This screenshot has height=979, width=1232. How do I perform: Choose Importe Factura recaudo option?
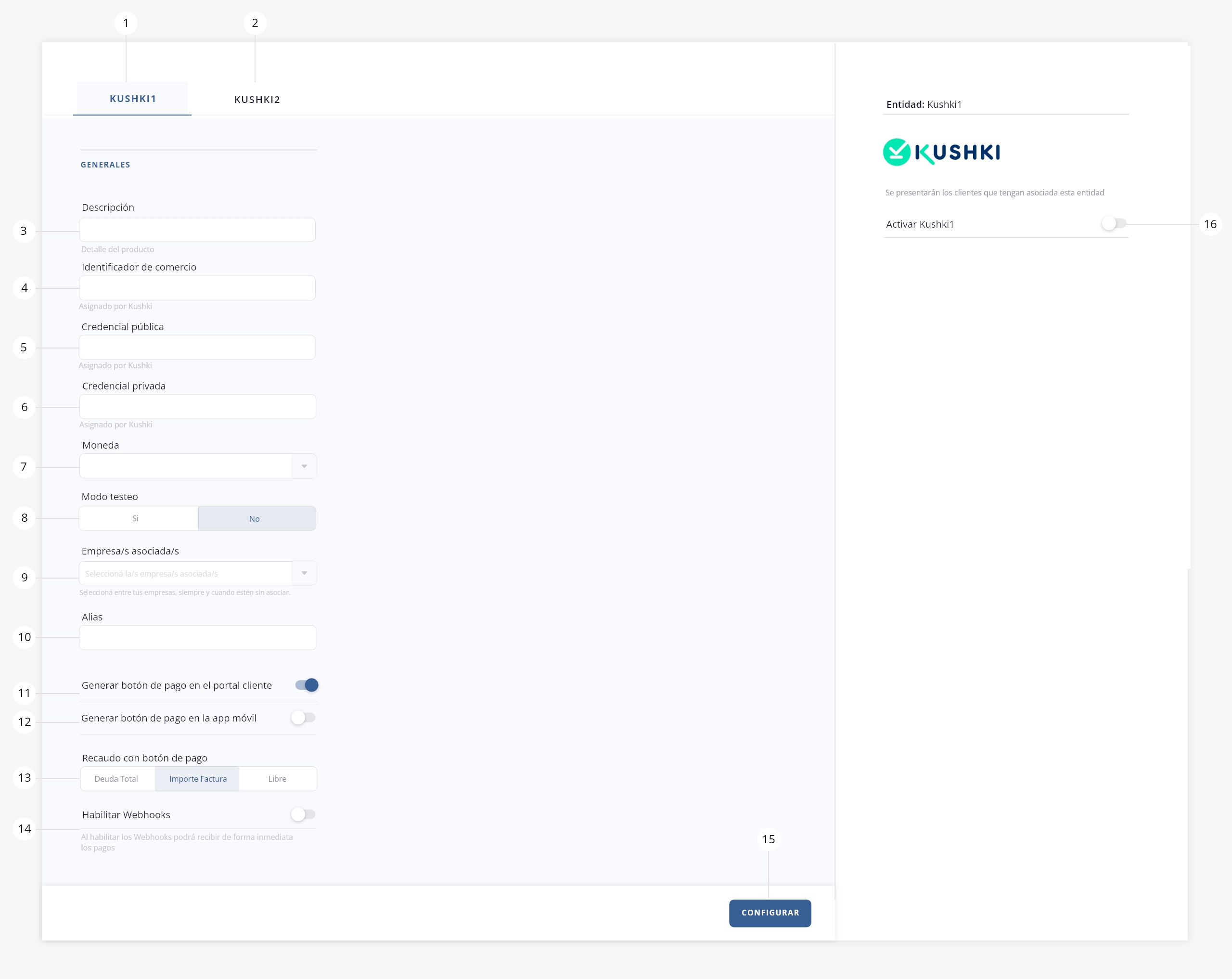[x=197, y=779]
